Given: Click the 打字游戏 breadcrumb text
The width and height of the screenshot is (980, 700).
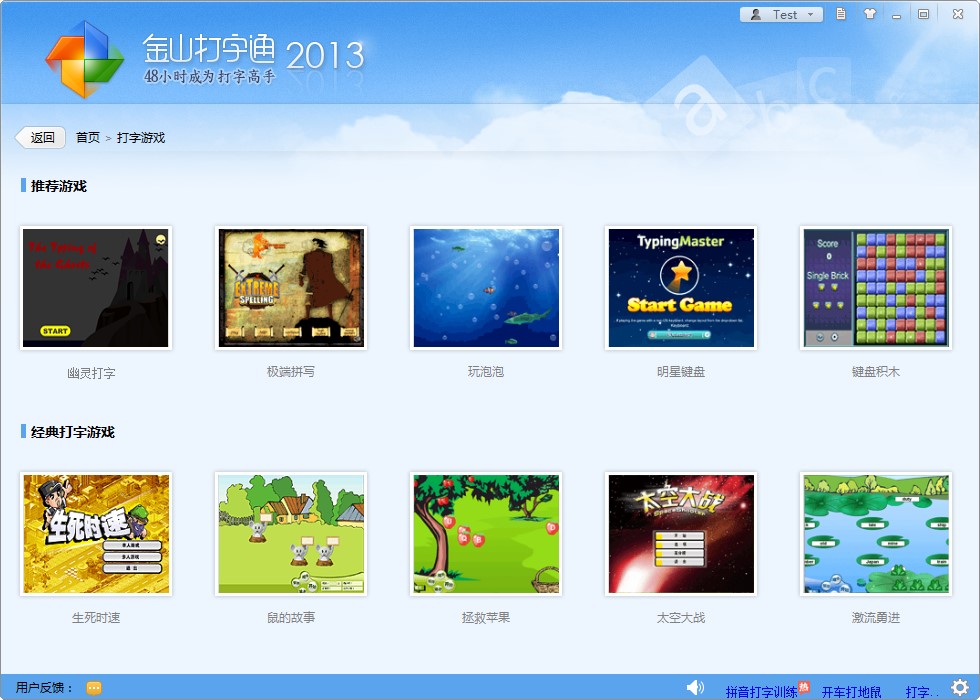Looking at the screenshot, I should [141, 138].
